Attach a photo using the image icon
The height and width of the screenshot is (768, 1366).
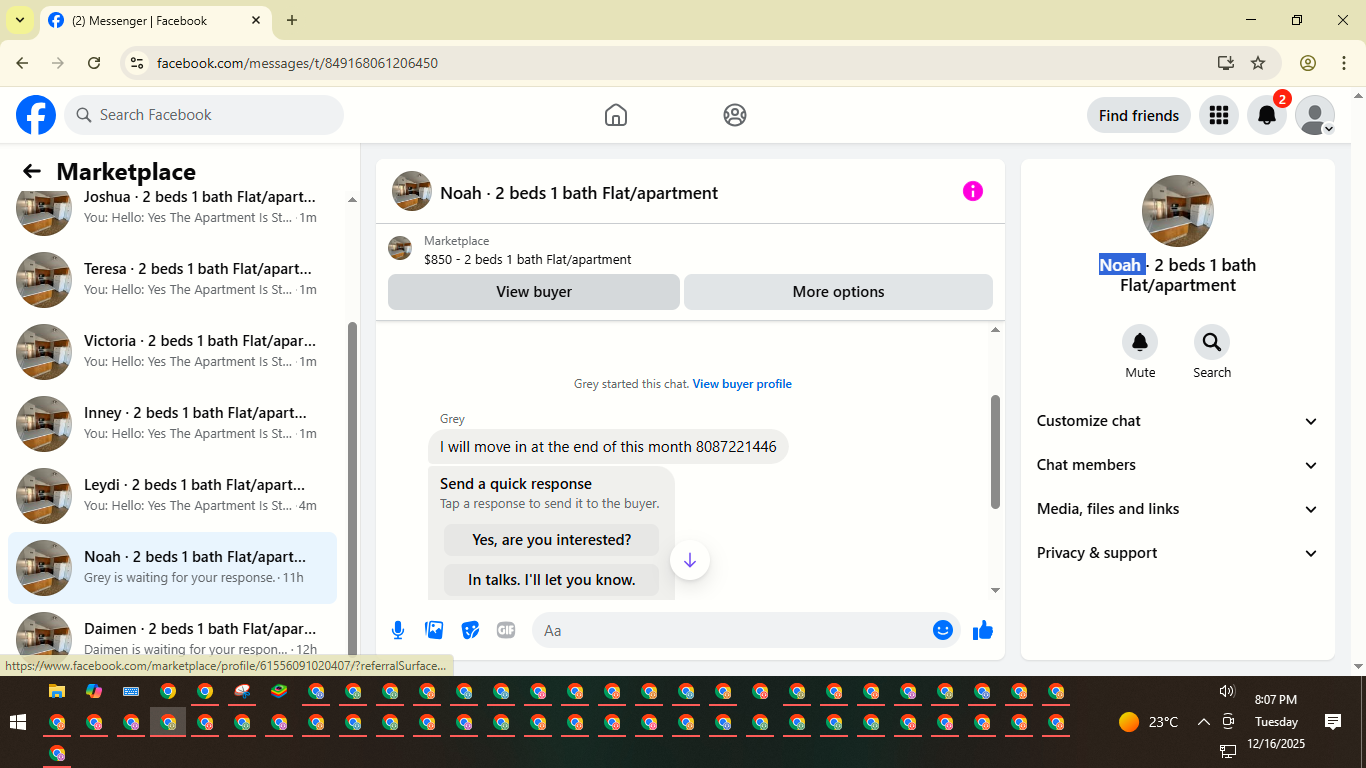pyautogui.click(x=434, y=630)
